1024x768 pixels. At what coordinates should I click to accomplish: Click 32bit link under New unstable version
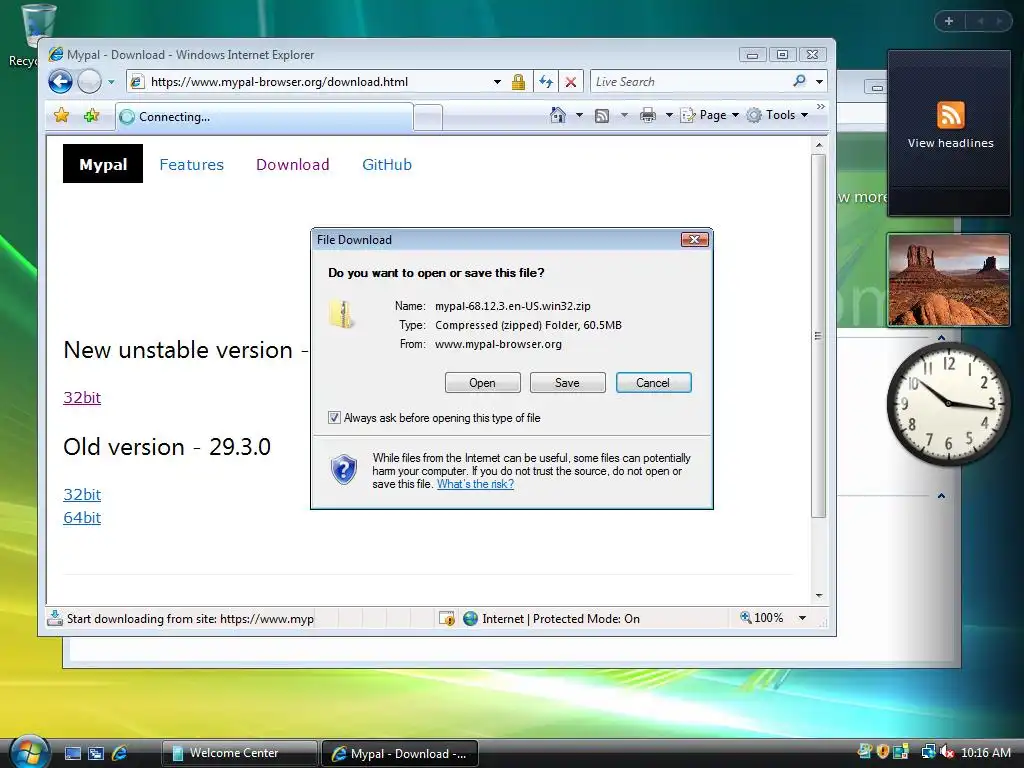tap(82, 397)
